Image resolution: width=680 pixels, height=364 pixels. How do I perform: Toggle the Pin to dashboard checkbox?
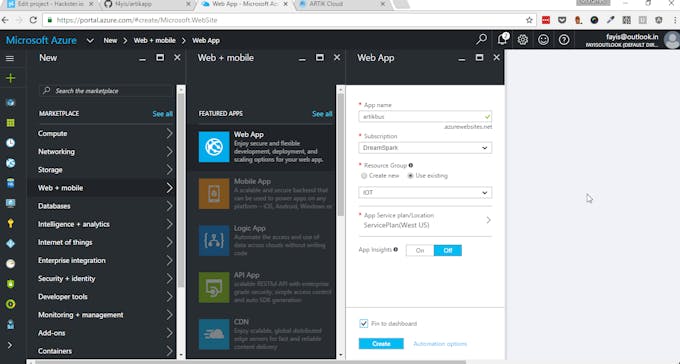[363, 324]
